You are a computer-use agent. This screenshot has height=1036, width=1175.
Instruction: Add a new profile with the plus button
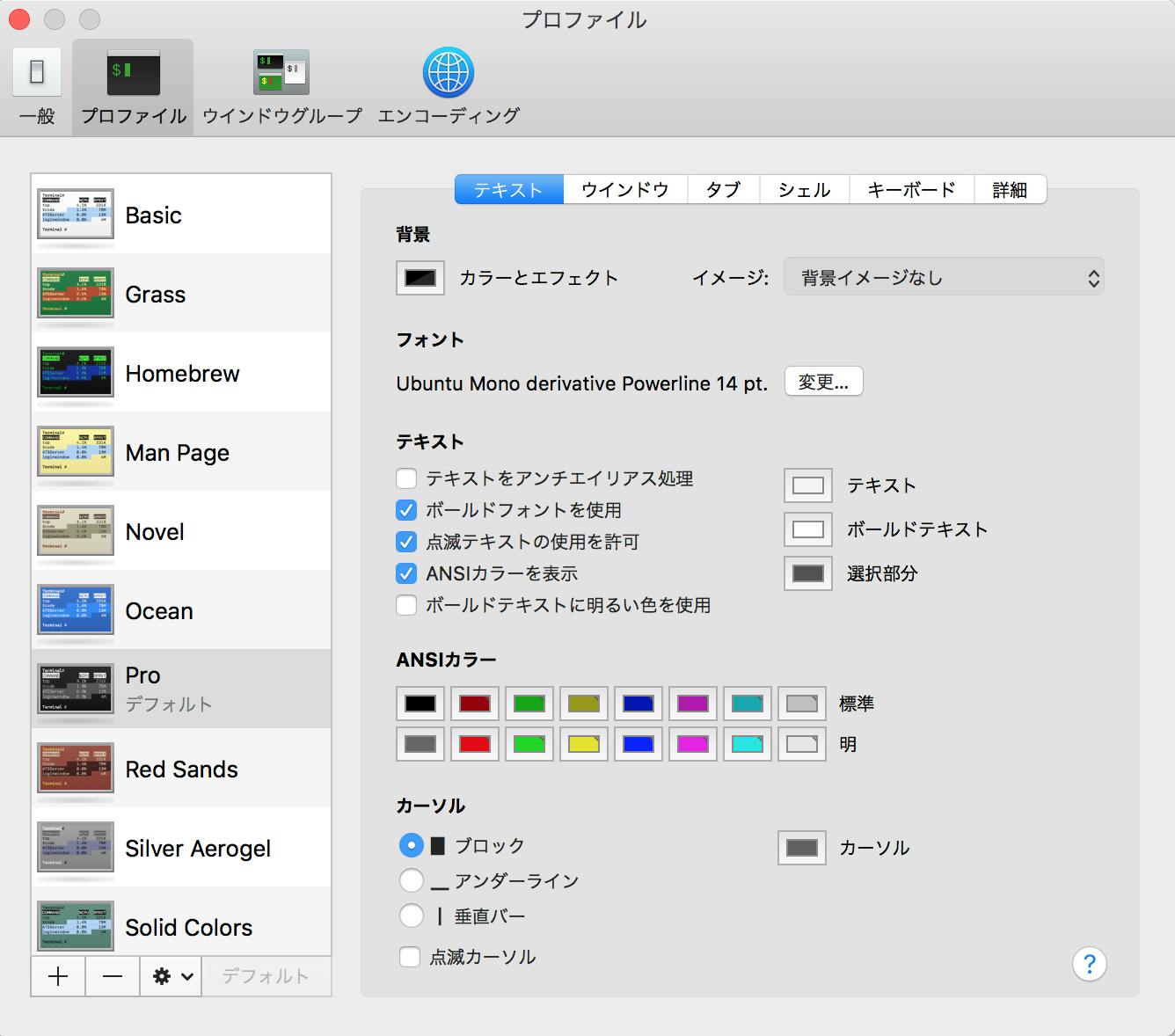point(57,976)
